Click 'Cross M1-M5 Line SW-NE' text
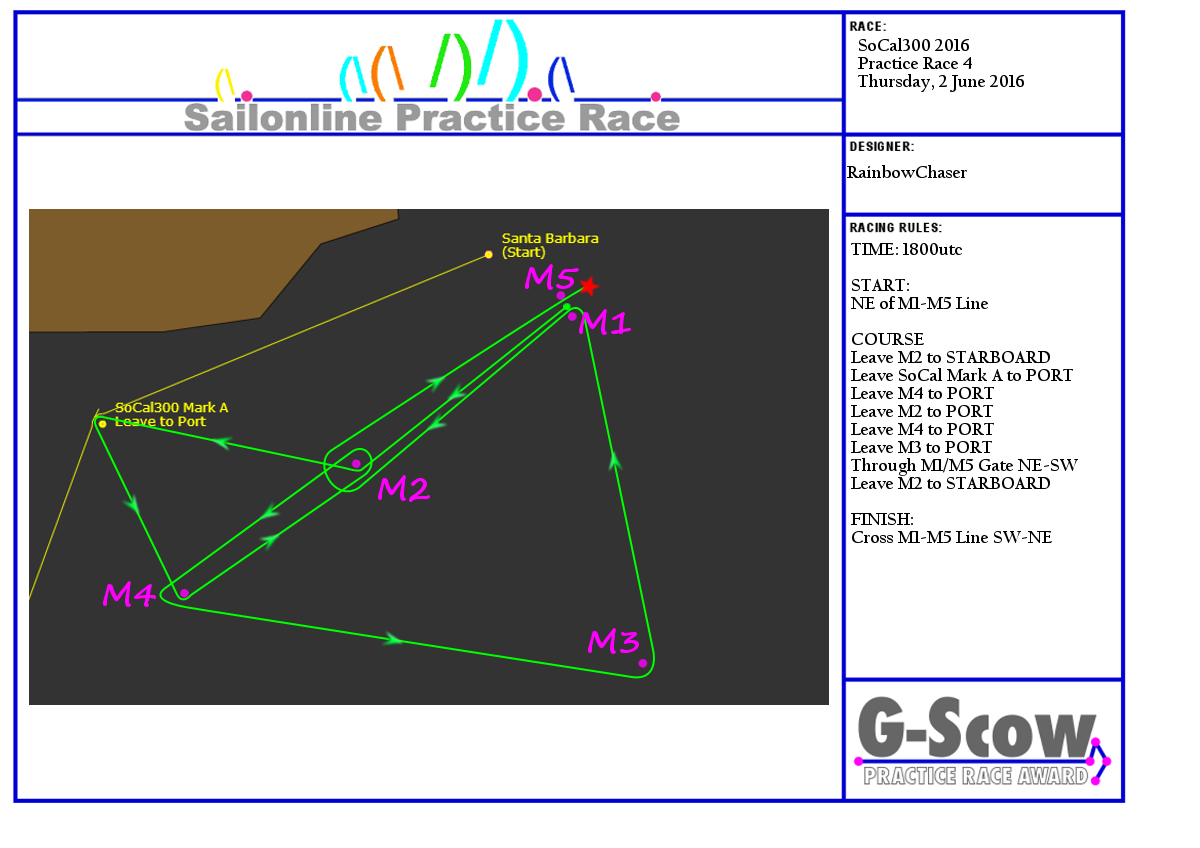Viewport: 1200px width, 848px height. point(951,537)
